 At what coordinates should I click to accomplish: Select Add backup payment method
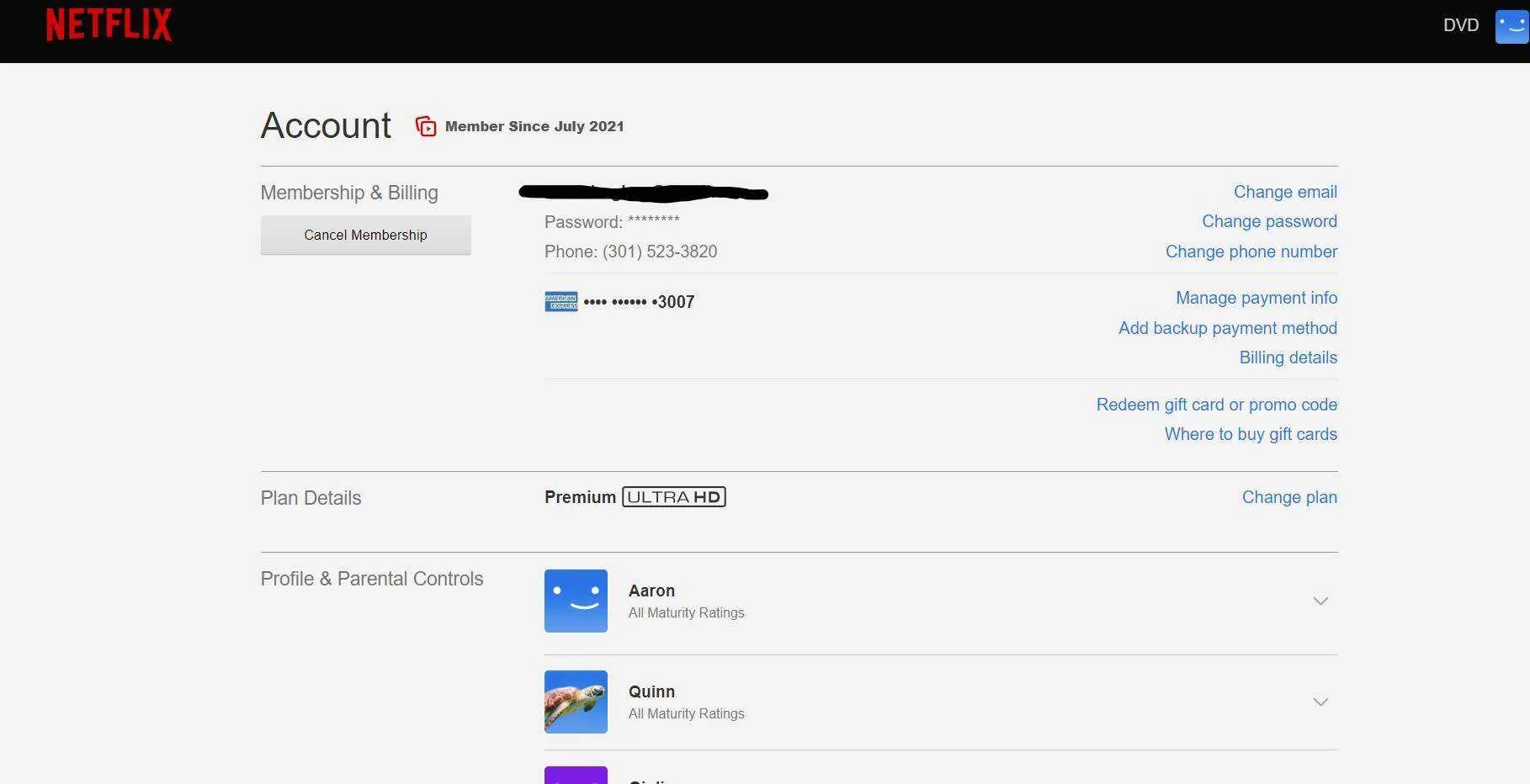click(x=1228, y=328)
